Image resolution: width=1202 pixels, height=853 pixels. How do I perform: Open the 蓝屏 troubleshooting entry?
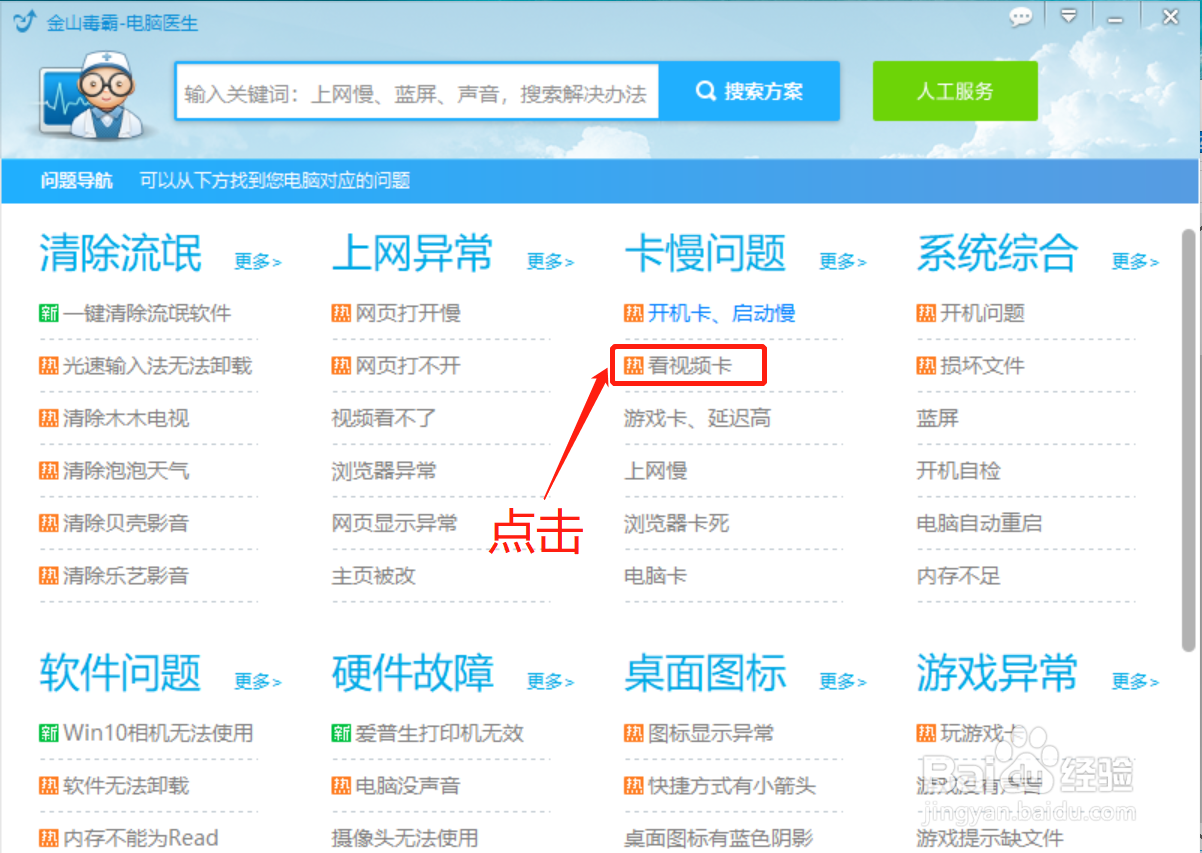click(937, 418)
